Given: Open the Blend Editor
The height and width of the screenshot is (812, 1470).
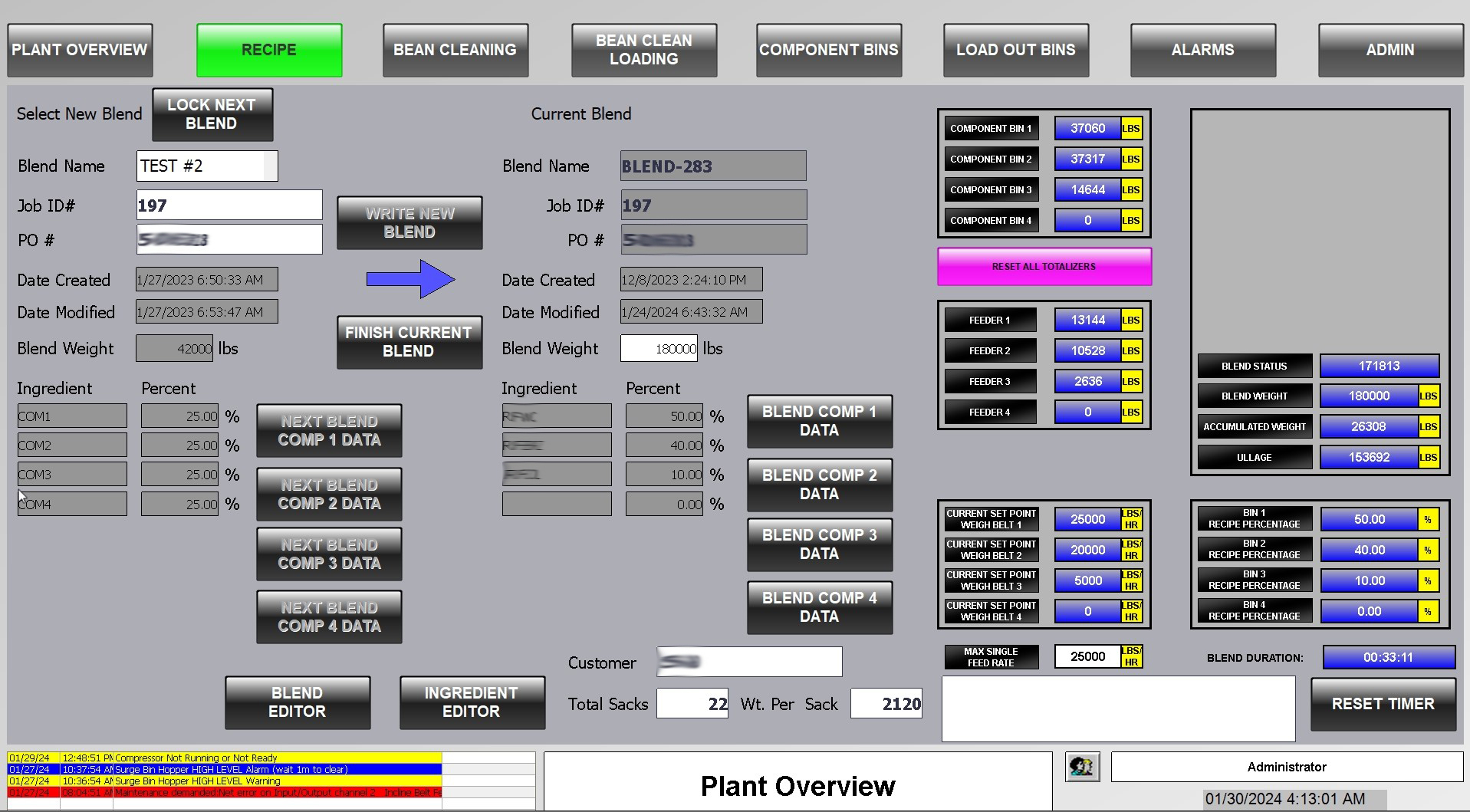Looking at the screenshot, I should (x=298, y=702).
